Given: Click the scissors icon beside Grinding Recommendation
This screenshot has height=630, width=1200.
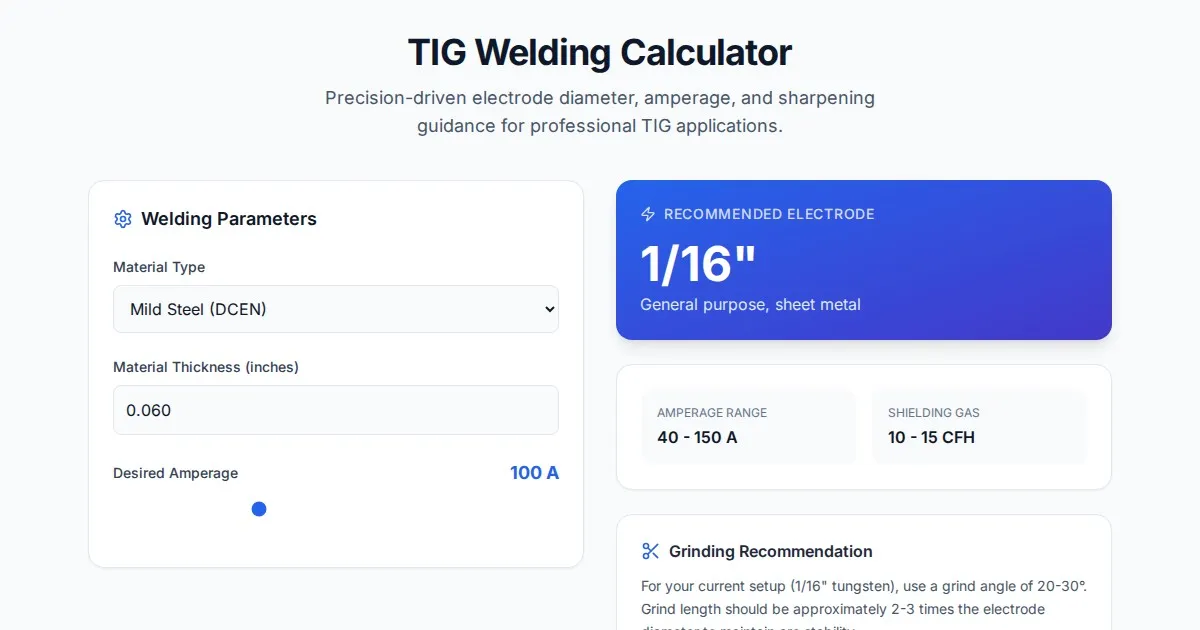Looking at the screenshot, I should 651,551.
